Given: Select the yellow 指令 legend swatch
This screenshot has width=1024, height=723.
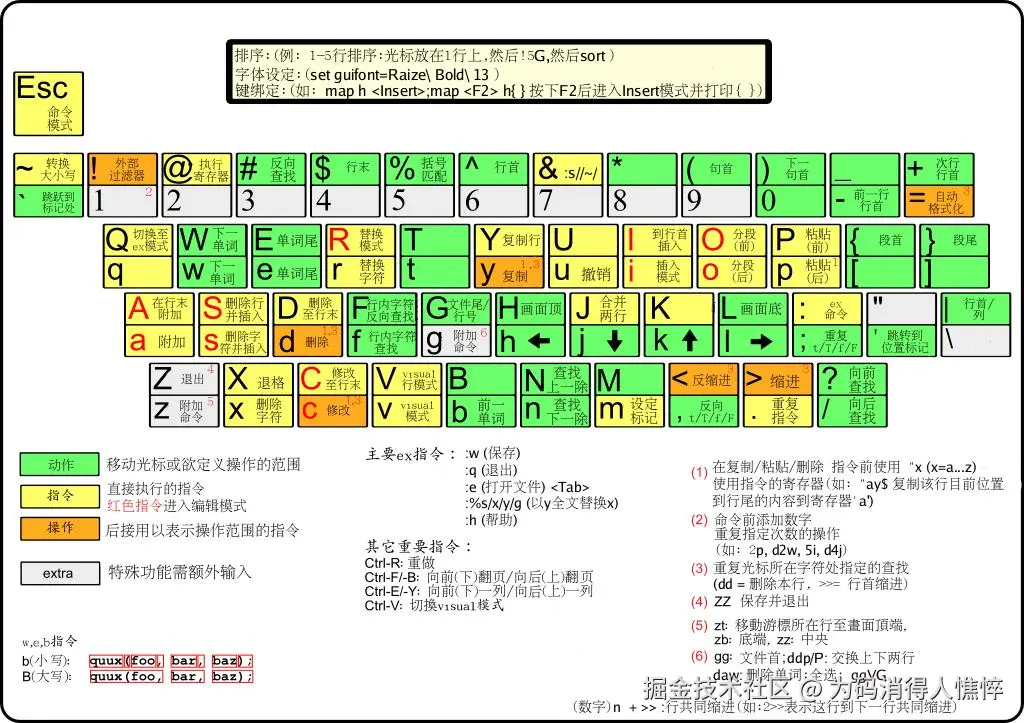Looking at the screenshot, I should (59, 496).
